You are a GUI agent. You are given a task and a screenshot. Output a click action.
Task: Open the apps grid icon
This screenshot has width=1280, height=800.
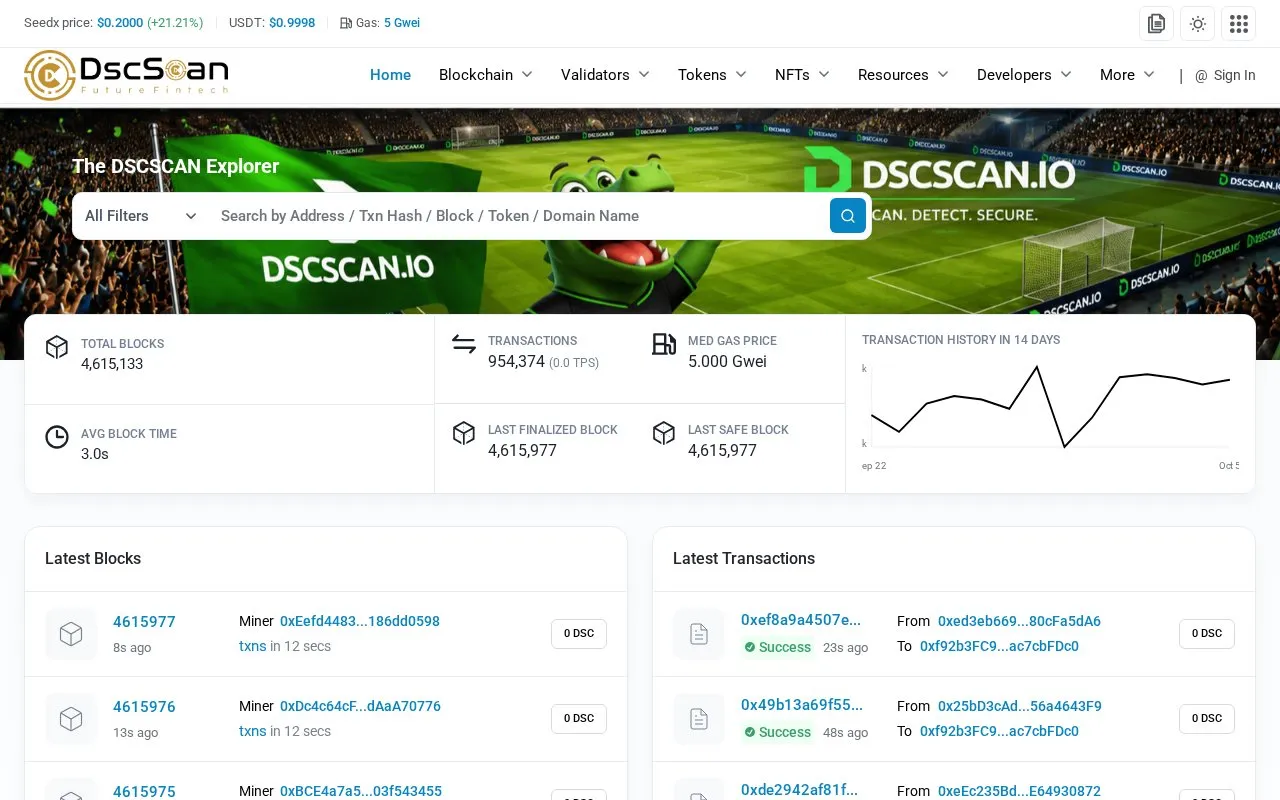click(1239, 24)
